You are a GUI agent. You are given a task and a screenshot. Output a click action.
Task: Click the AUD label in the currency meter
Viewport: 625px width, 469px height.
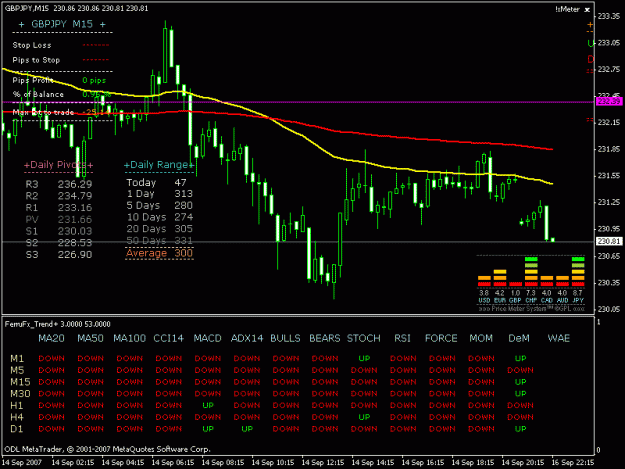pyautogui.click(x=562, y=300)
